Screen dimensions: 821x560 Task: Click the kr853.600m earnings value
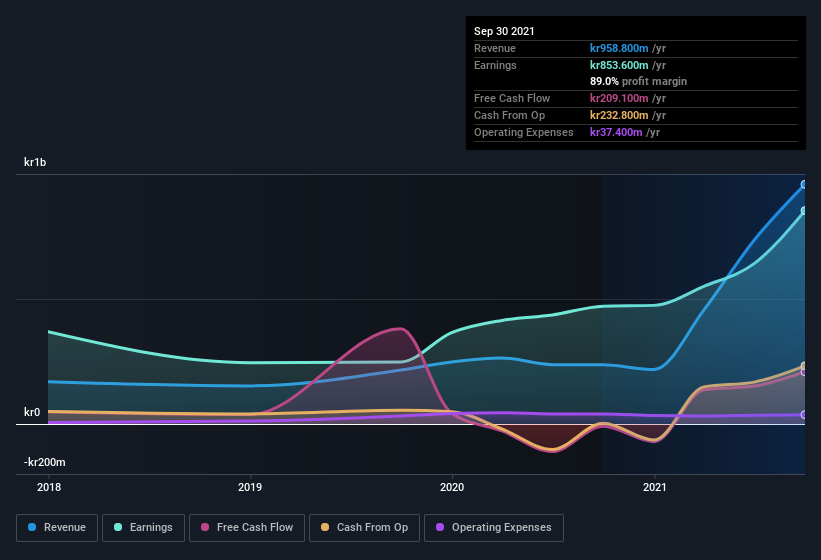pos(619,65)
